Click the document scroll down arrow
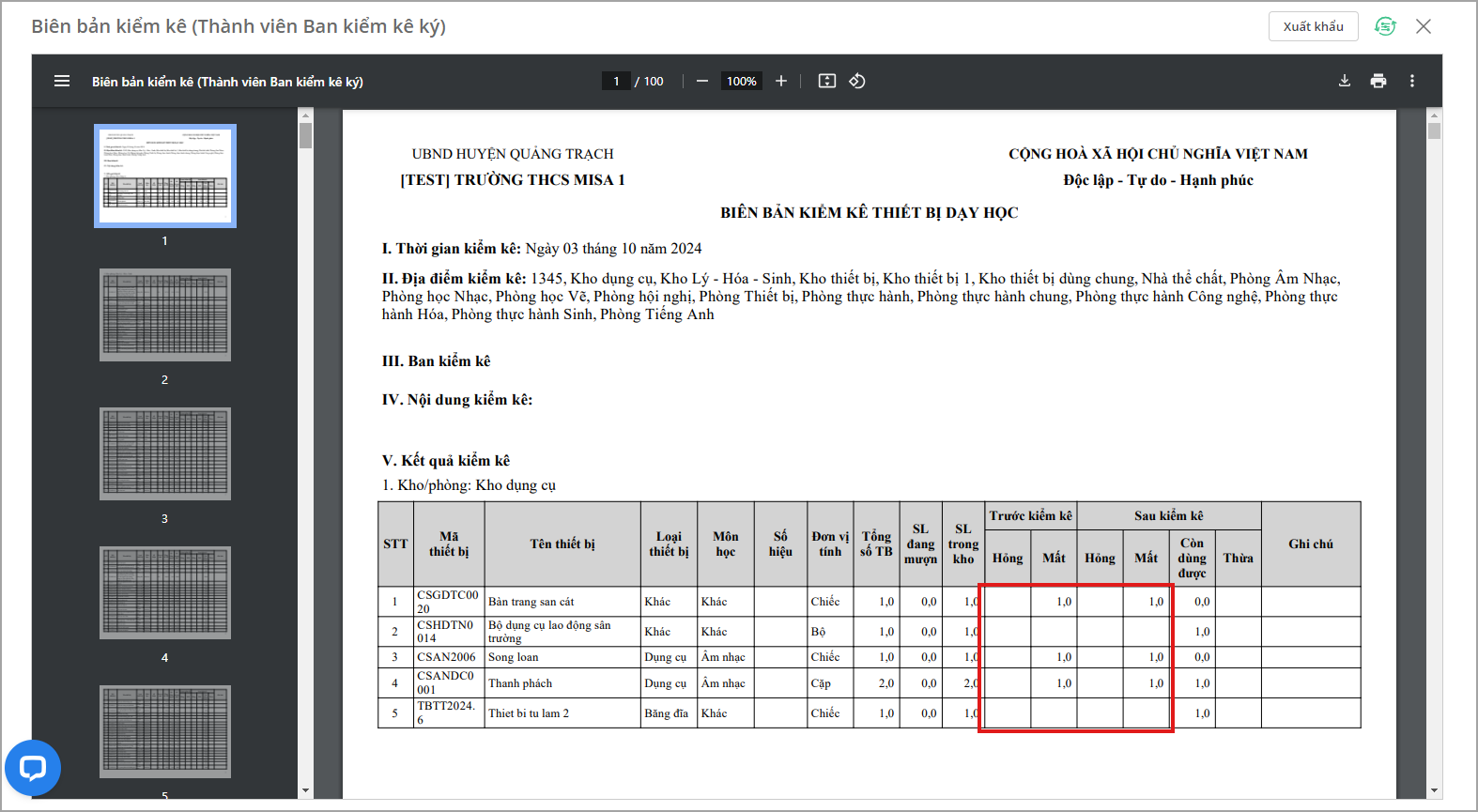 tap(1434, 791)
